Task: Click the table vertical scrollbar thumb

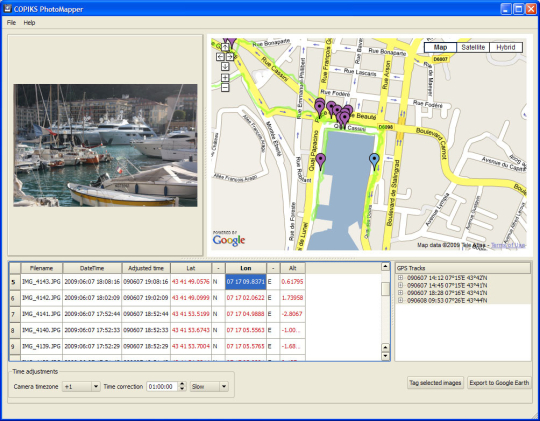Action: [x=385, y=289]
